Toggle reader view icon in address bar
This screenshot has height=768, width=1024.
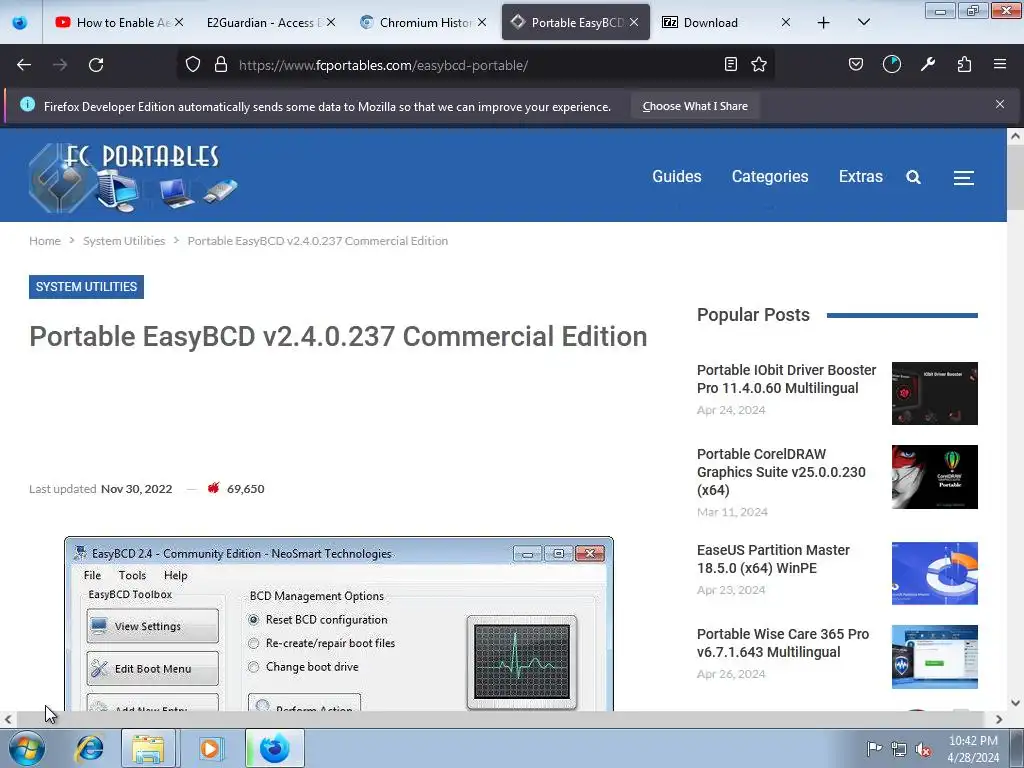[731, 64]
